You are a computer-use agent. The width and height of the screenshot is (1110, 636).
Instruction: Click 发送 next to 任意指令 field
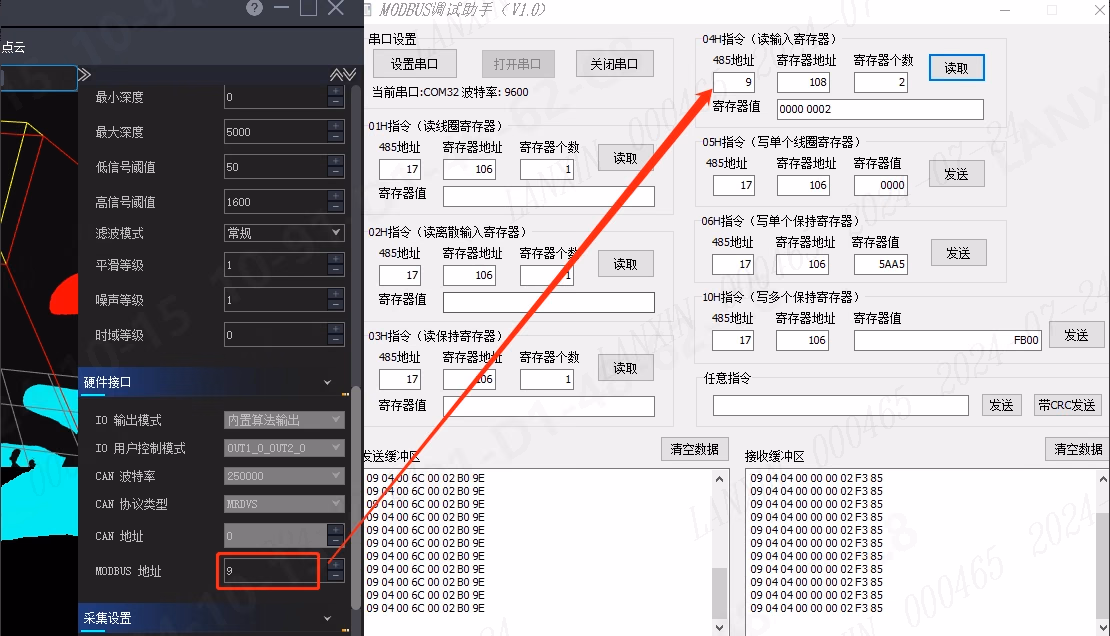[x=1001, y=405]
